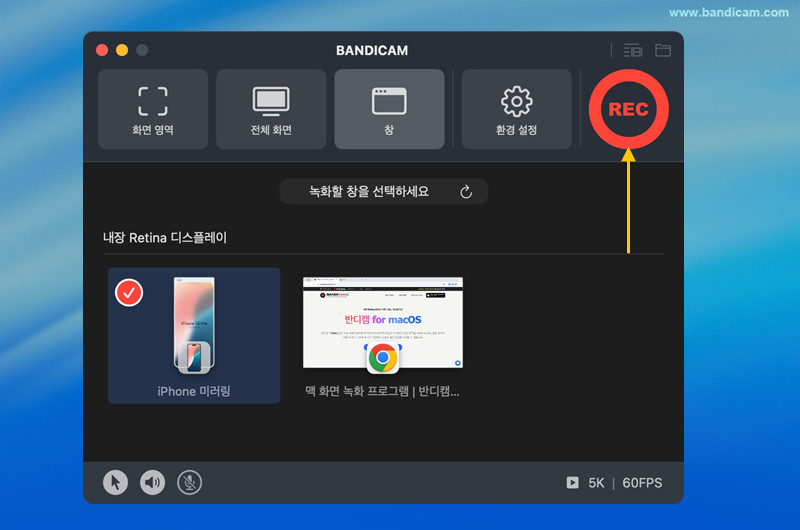Click the video format icon beside 5K

[572, 483]
